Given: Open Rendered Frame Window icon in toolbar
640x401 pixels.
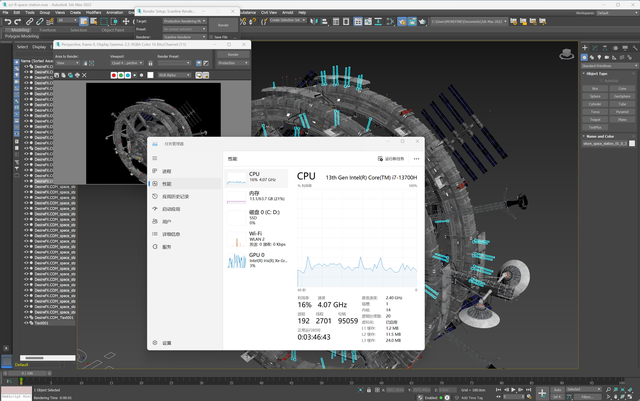Looking at the screenshot, I should point(412,22).
